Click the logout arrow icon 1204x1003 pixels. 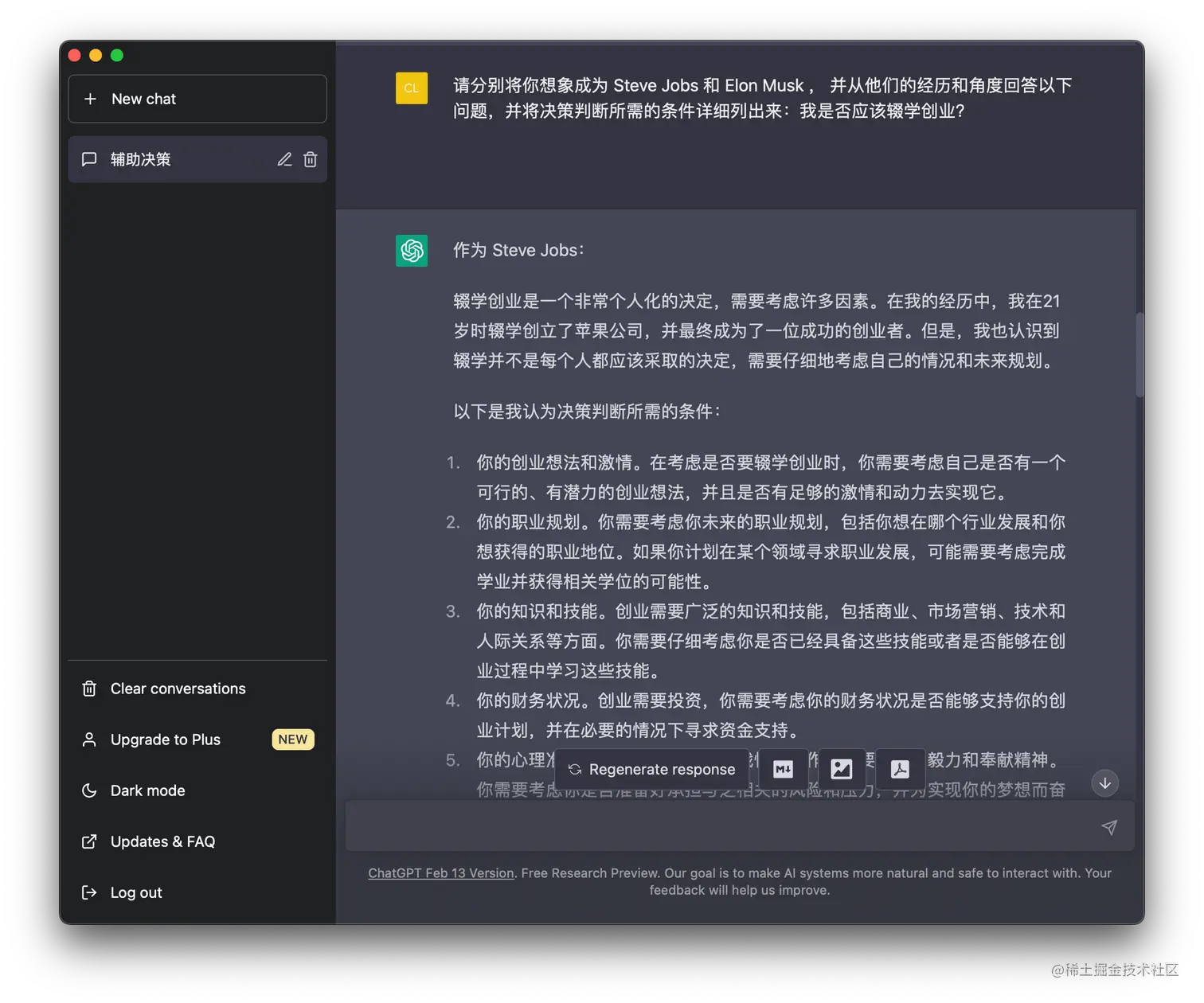click(x=89, y=892)
